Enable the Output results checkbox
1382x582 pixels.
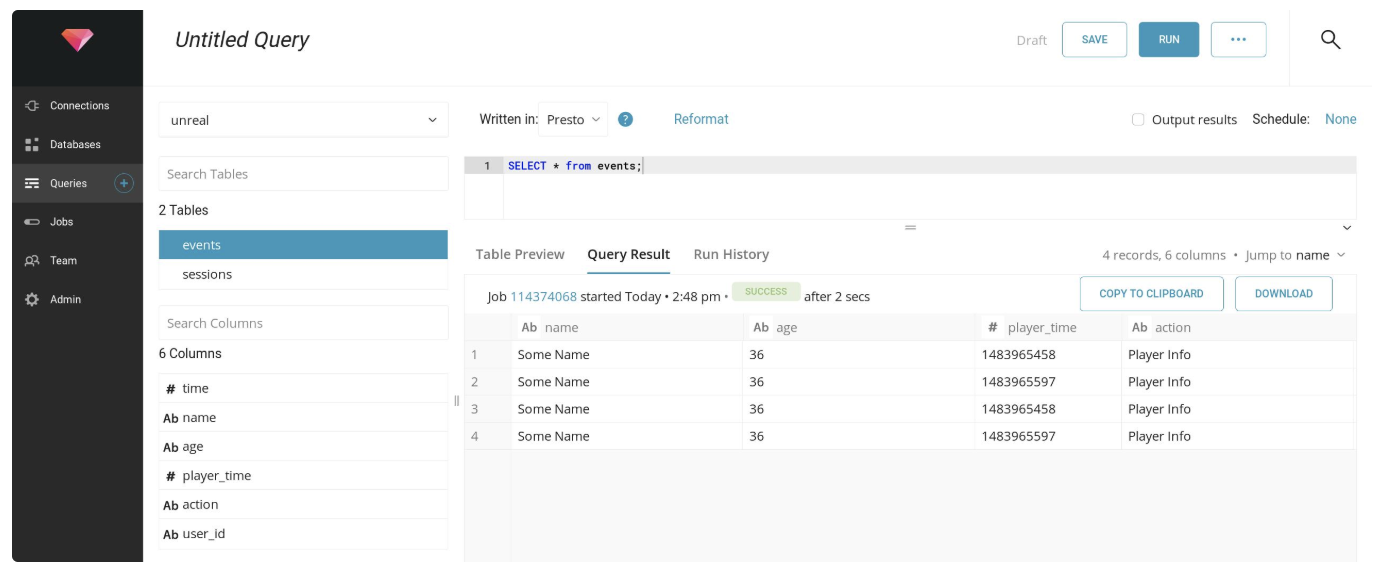1138,120
